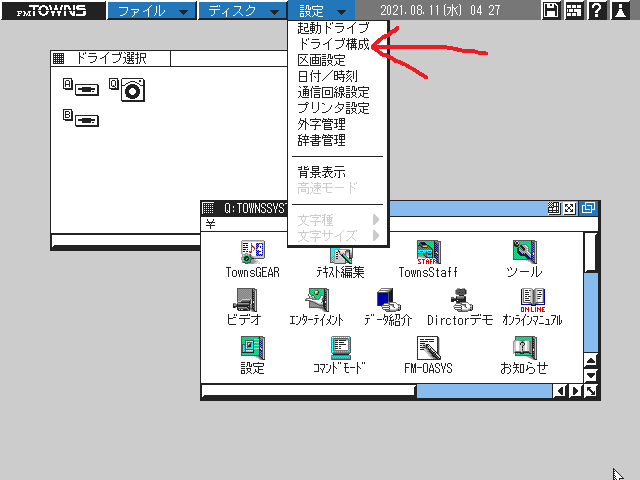Click the scroll left arrow in Q:TOWNSSYS window
Screen dimensions: 640x480
tap(560, 391)
